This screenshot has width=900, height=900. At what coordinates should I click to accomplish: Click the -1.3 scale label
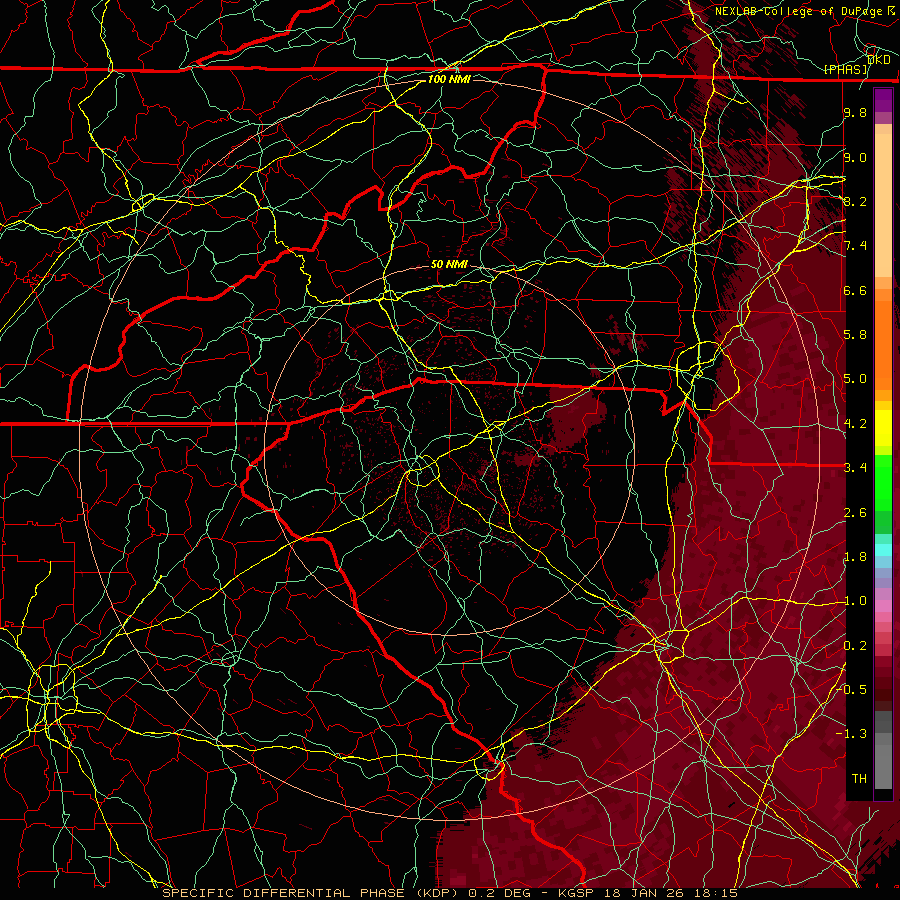pyautogui.click(x=852, y=734)
